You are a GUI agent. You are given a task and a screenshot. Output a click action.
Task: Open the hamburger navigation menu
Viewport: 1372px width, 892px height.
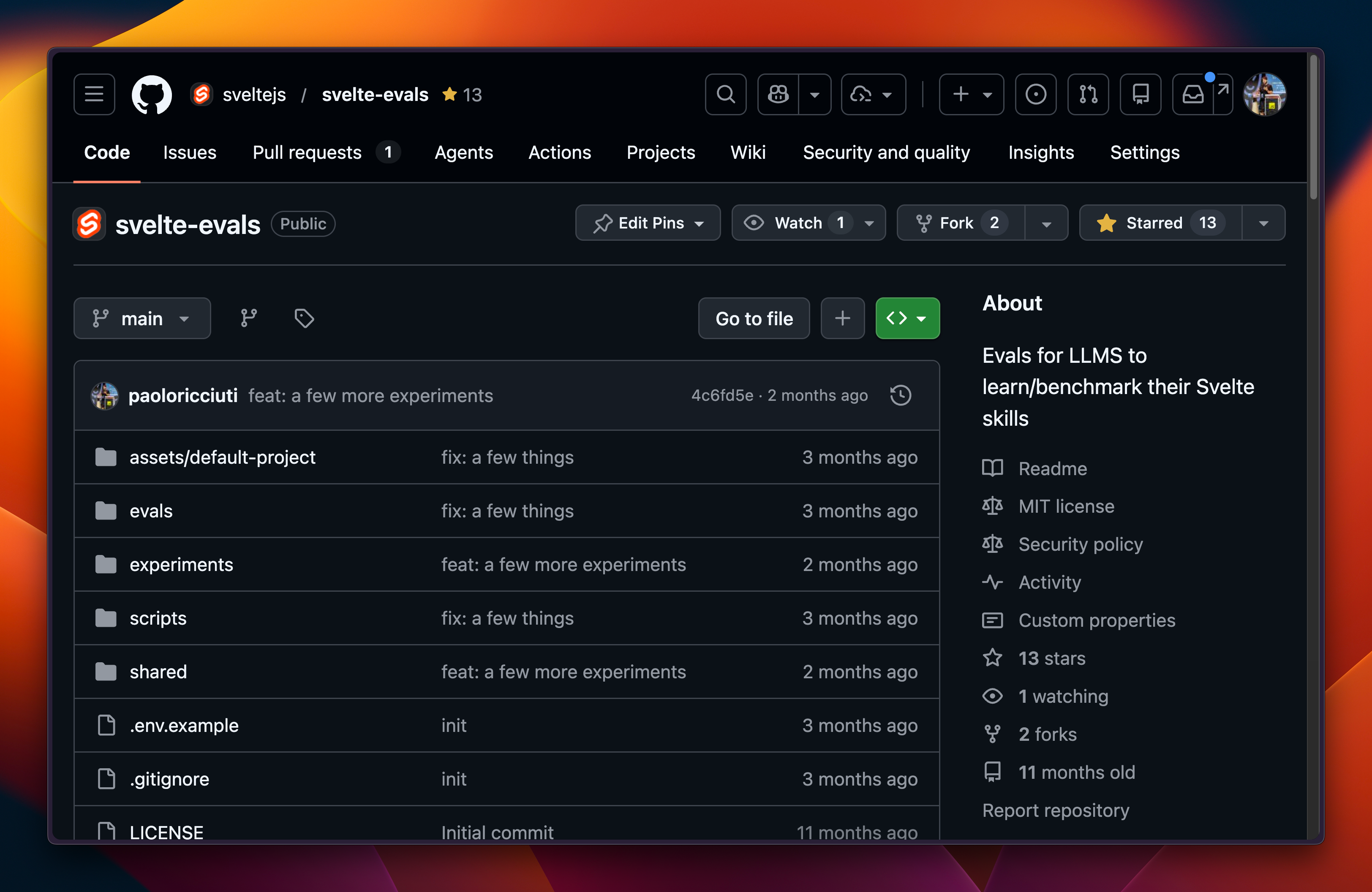pos(94,94)
